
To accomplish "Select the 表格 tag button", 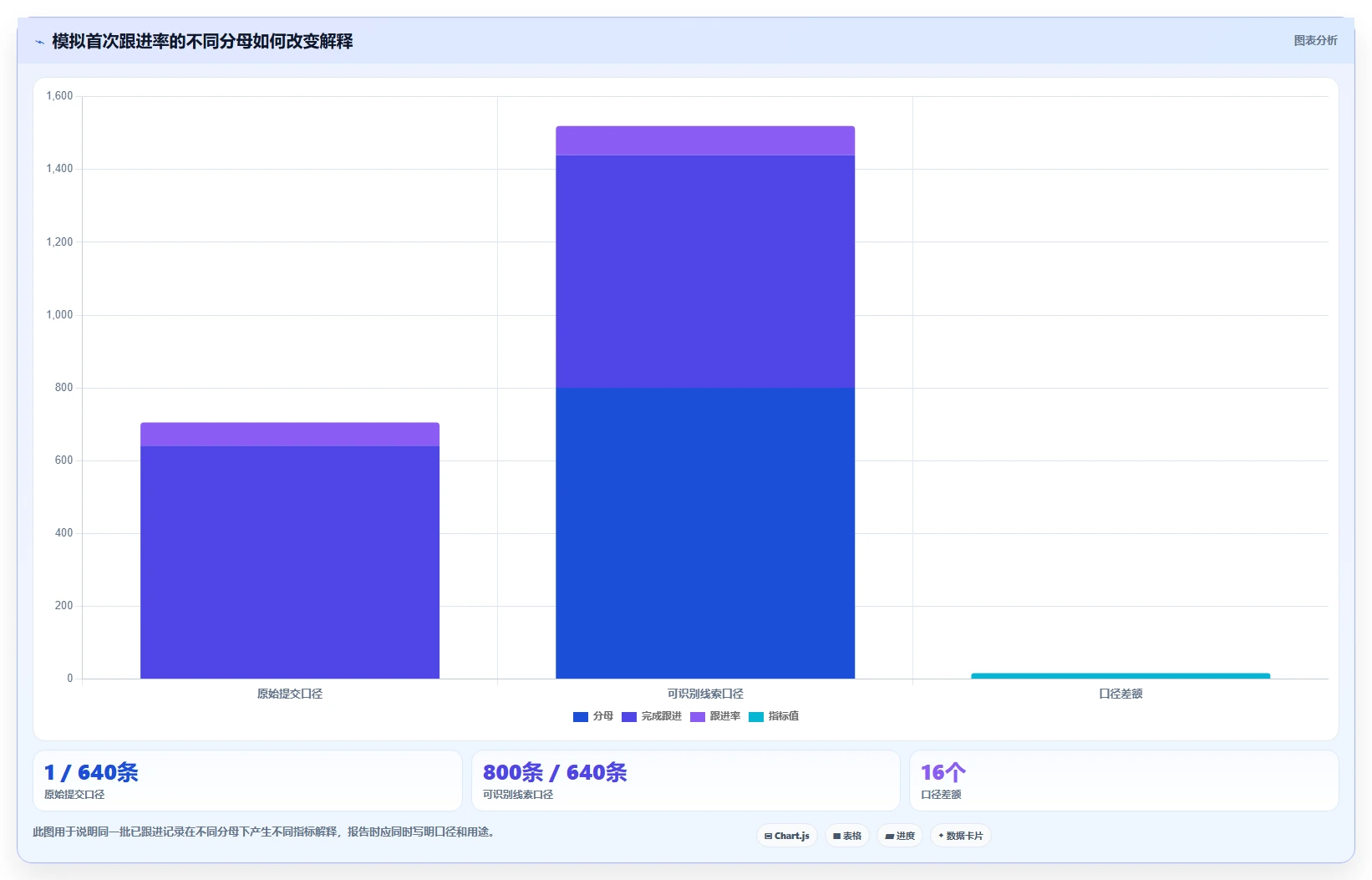I will point(847,836).
